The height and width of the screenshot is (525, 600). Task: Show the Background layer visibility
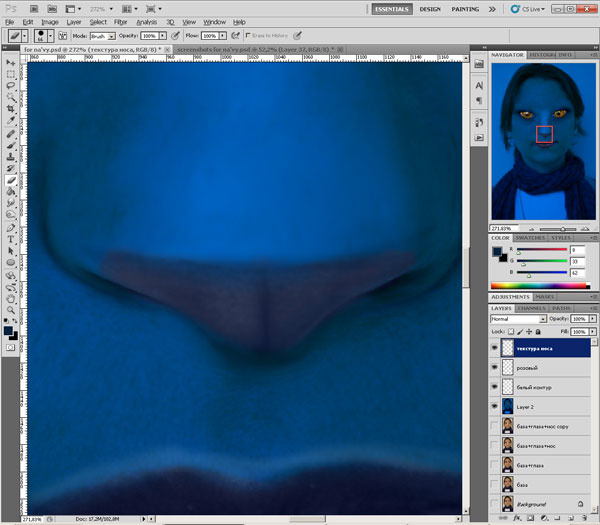(496, 505)
